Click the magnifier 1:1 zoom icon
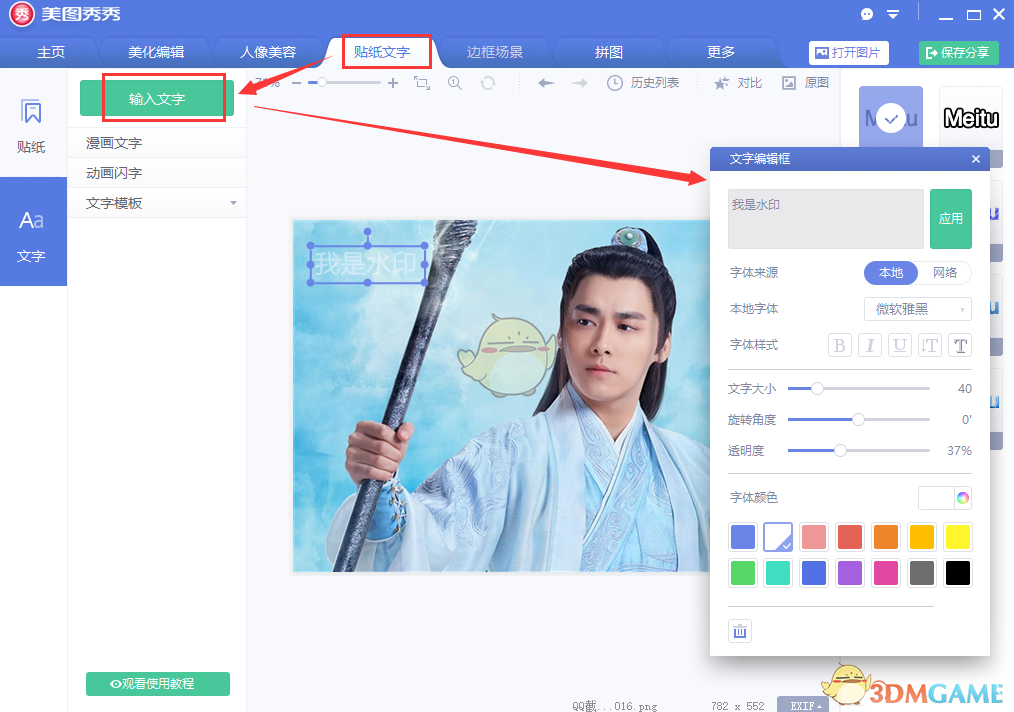1014x712 pixels. click(455, 83)
